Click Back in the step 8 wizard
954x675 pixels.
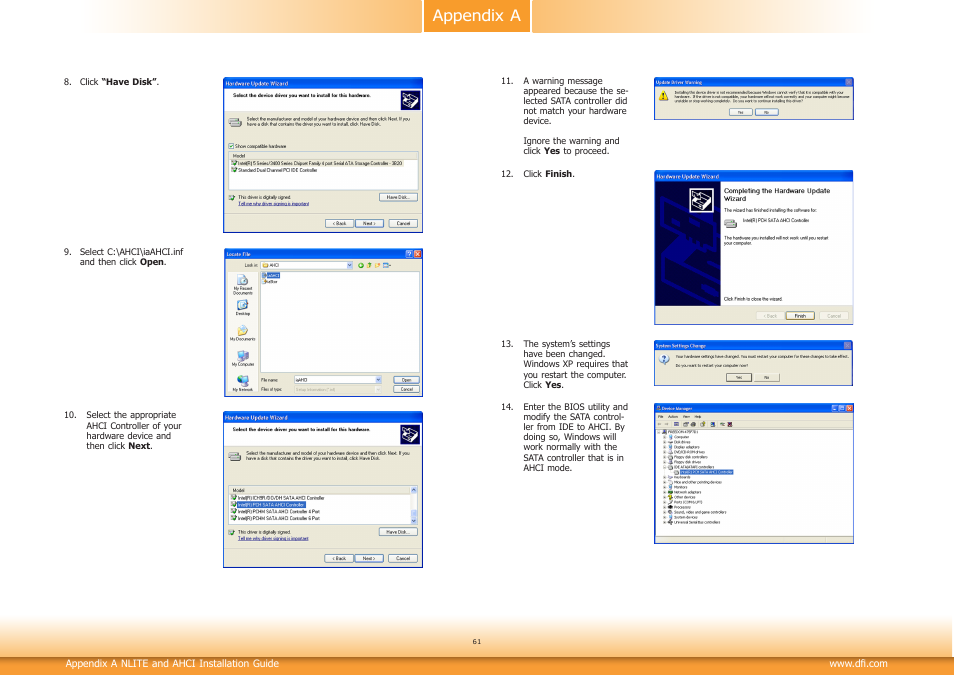339,223
